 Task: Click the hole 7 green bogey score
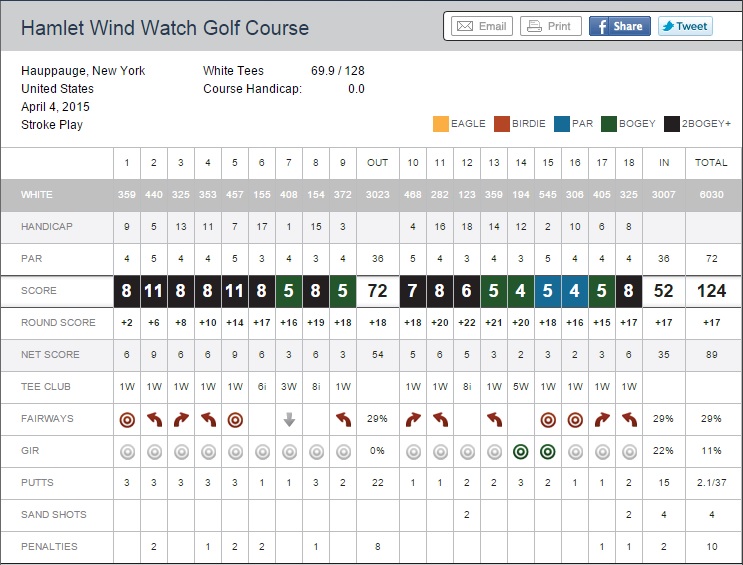pyautogui.click(x=289, y=291)
